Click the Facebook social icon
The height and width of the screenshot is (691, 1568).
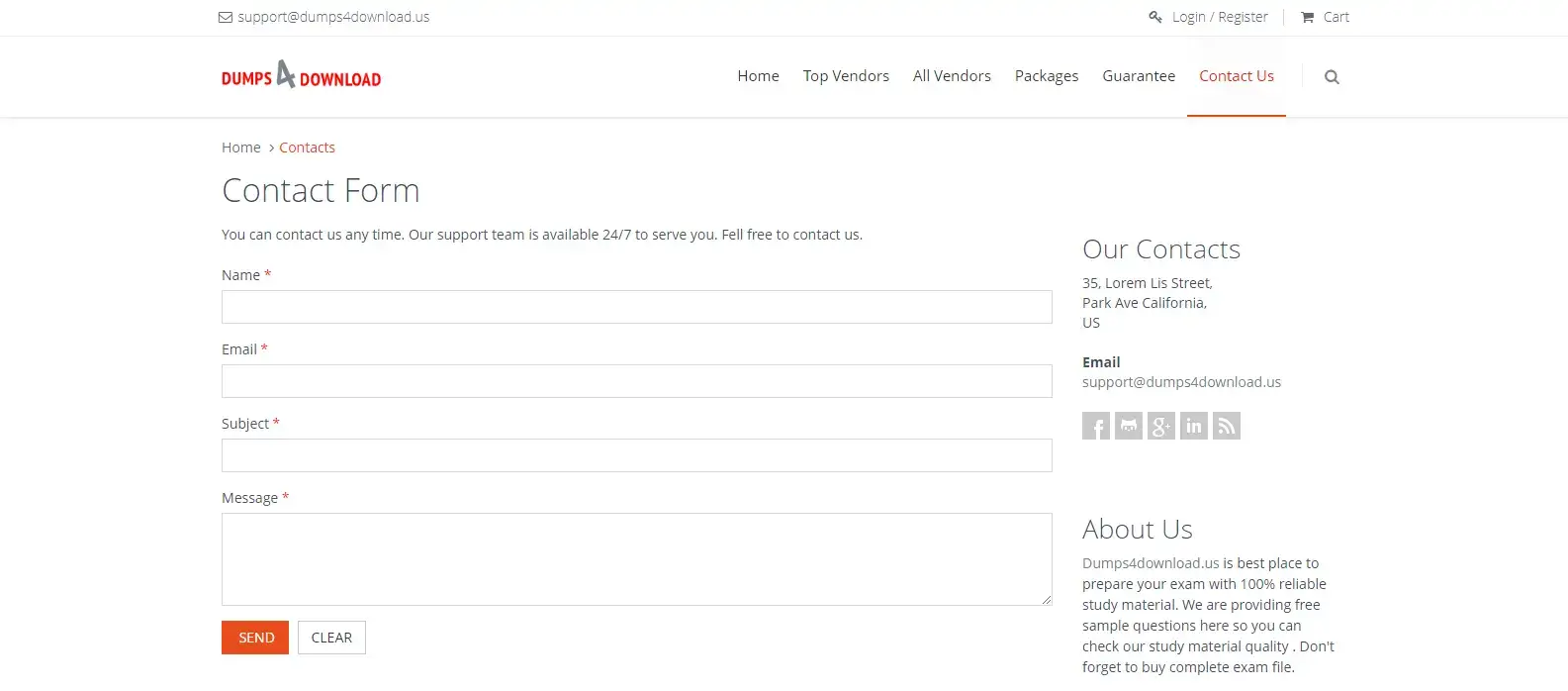tap(1095, 426)
